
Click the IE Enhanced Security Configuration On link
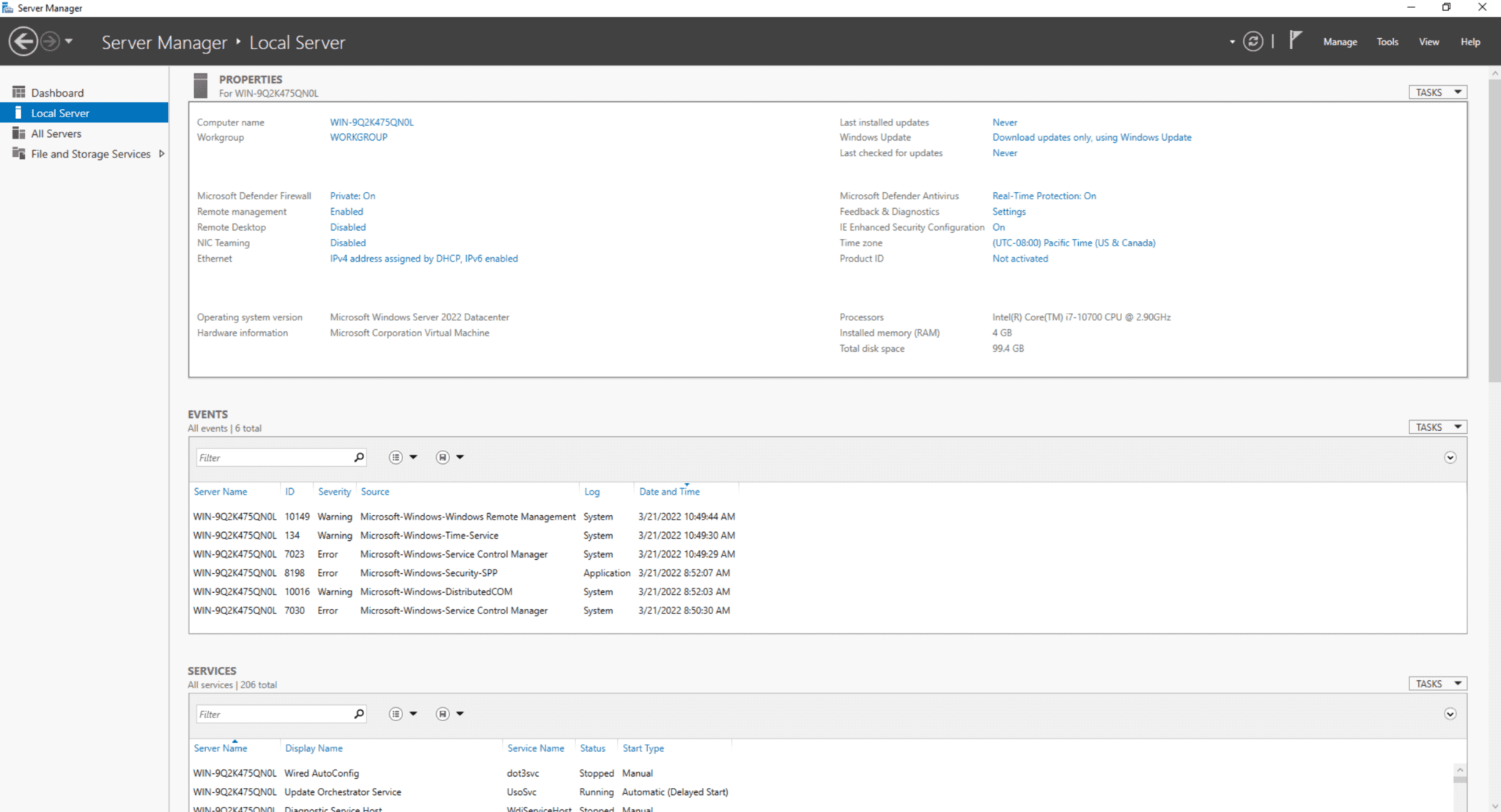(998, 227)
